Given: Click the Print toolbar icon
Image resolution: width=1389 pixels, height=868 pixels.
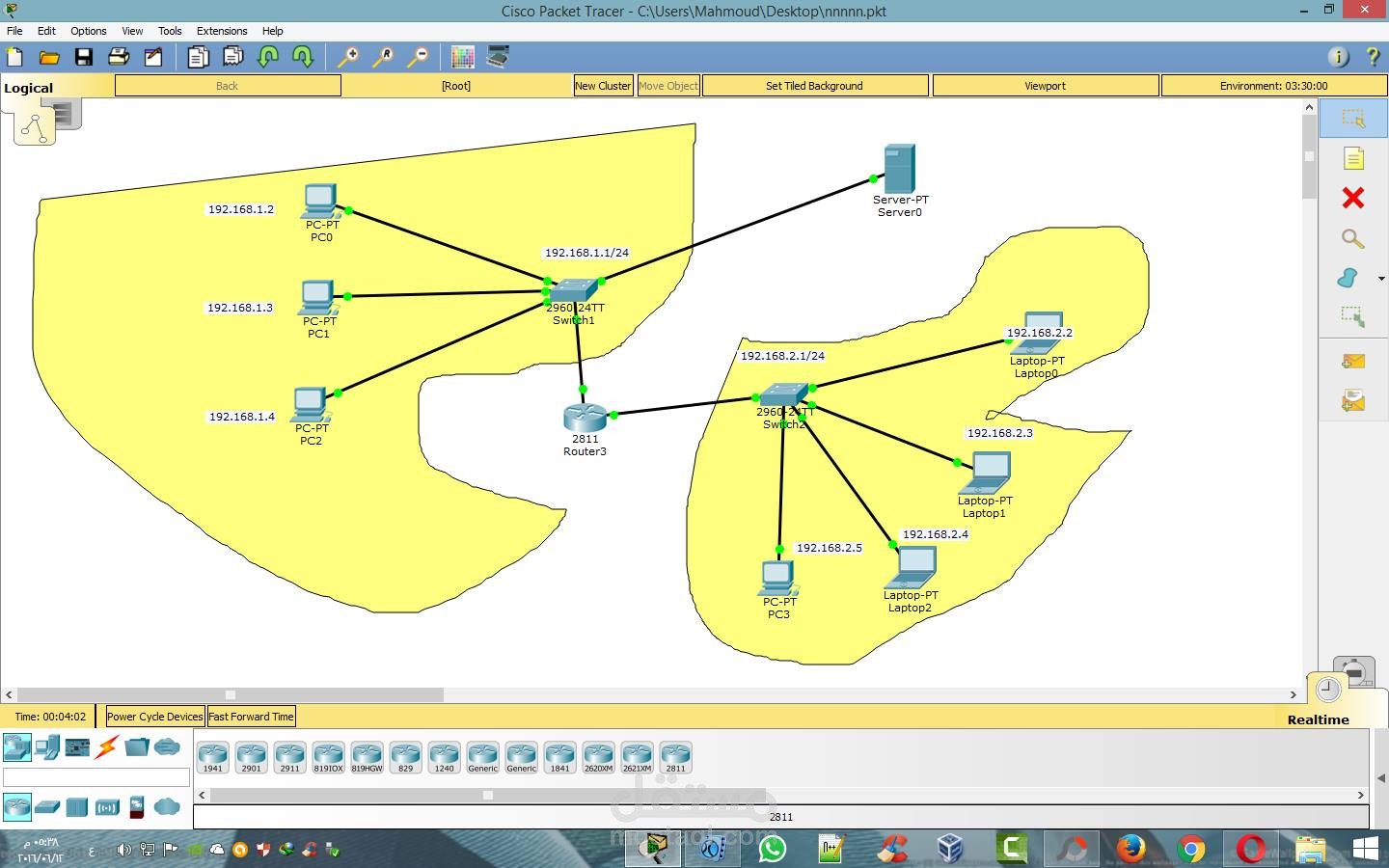Looking at the screenshot, I should click(119, 57).
